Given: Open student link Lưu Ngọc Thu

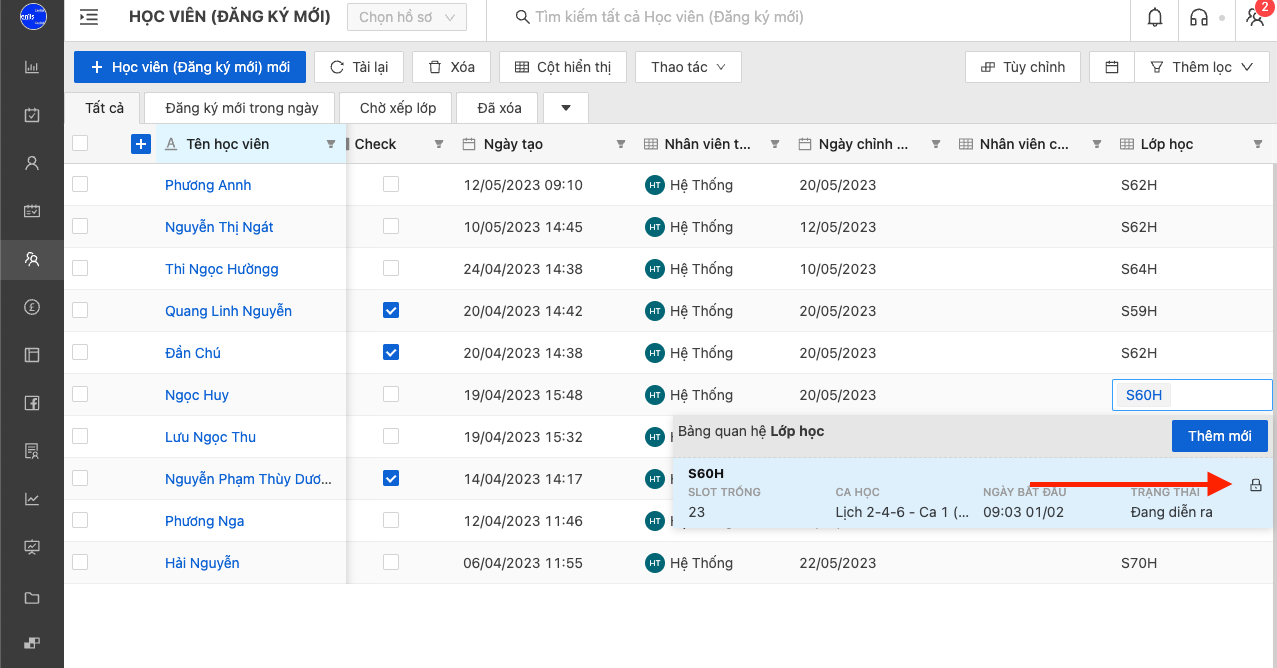Looking at the screenshot, I should click(x=211, y=437).
